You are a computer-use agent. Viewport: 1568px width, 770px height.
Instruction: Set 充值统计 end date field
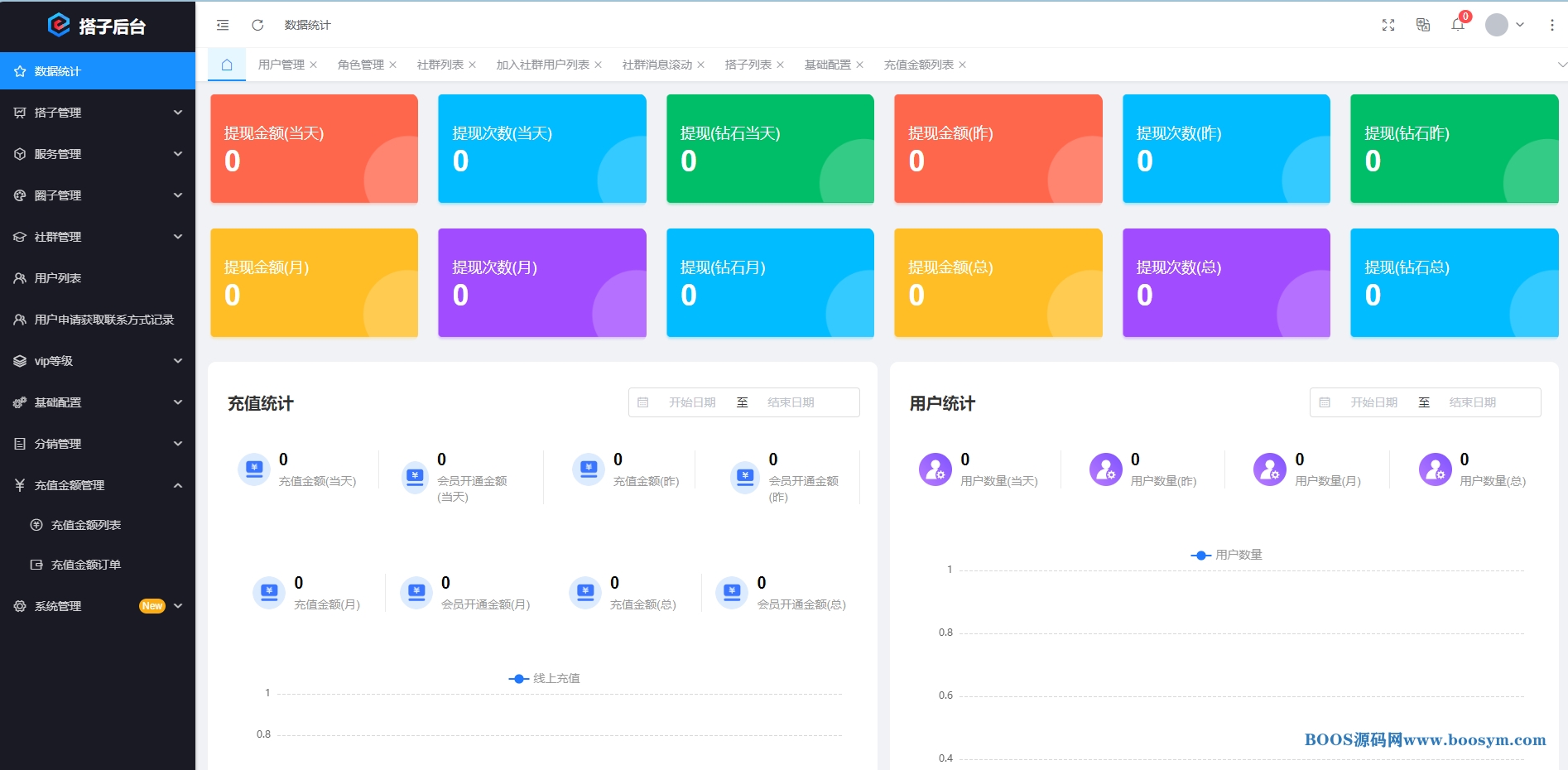click(791, 402)
